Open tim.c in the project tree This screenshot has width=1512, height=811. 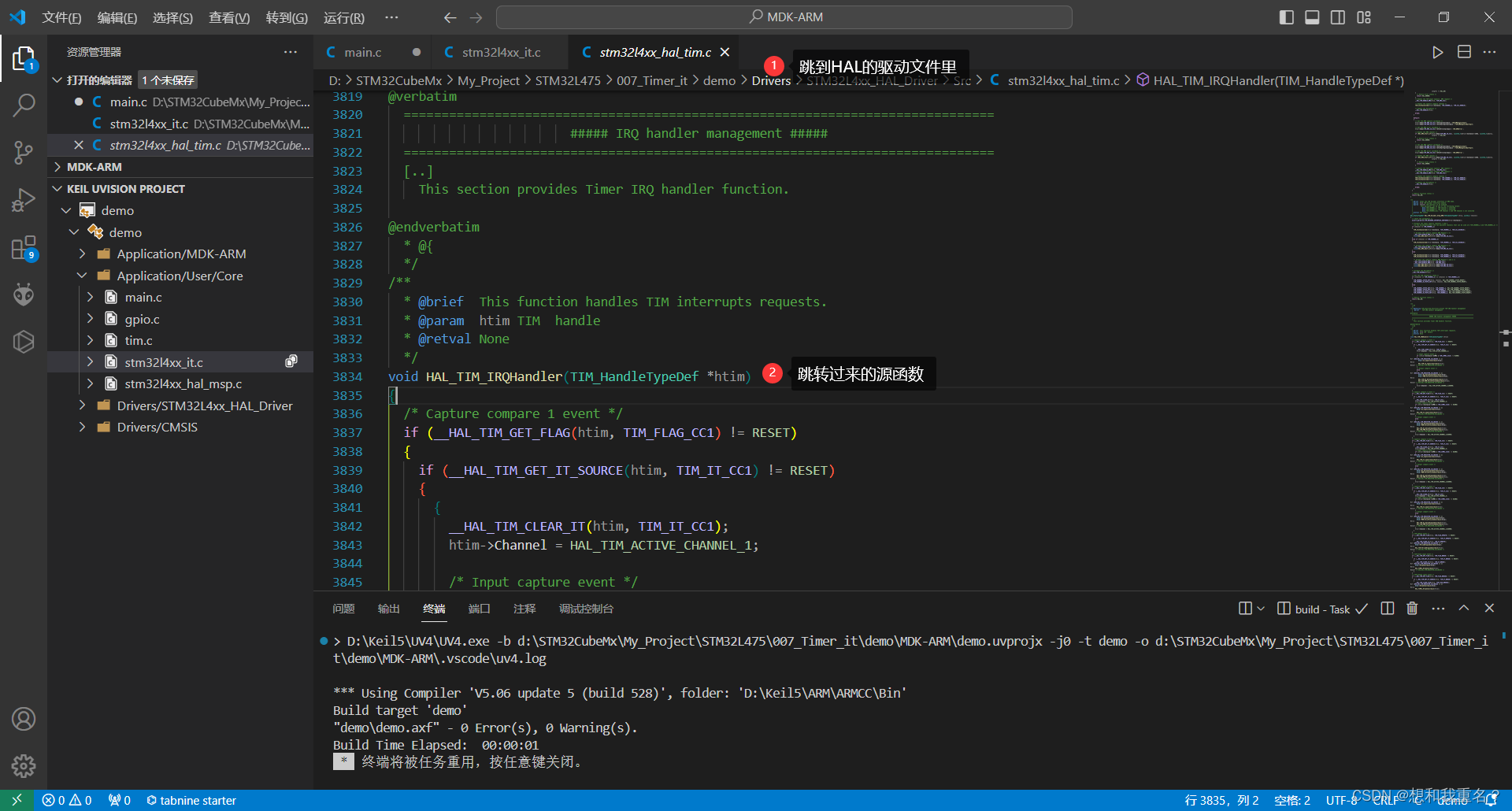139,340
